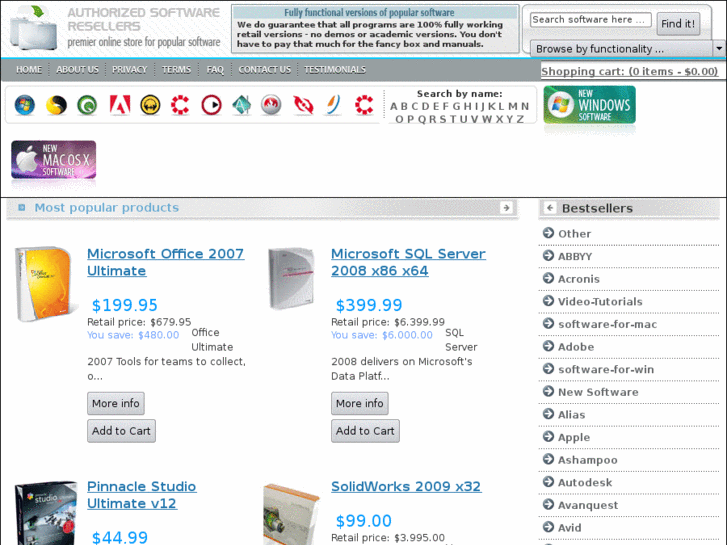Open Microsoft Office 2007 Ultimate link
This screenshot has width=727, height=545.
[166, 262]
